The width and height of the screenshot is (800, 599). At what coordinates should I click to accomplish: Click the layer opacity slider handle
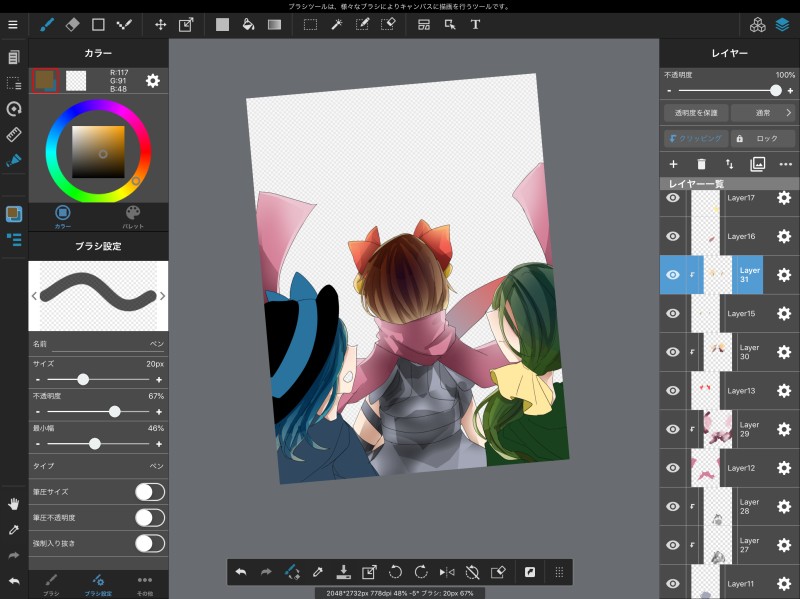tap(776, 91)
